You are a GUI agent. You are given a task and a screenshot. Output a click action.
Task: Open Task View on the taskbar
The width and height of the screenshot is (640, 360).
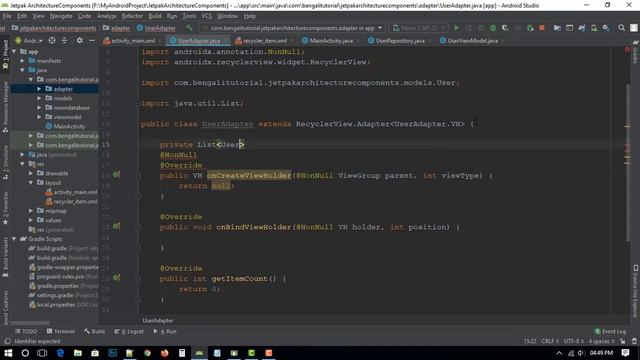point(42,353)
